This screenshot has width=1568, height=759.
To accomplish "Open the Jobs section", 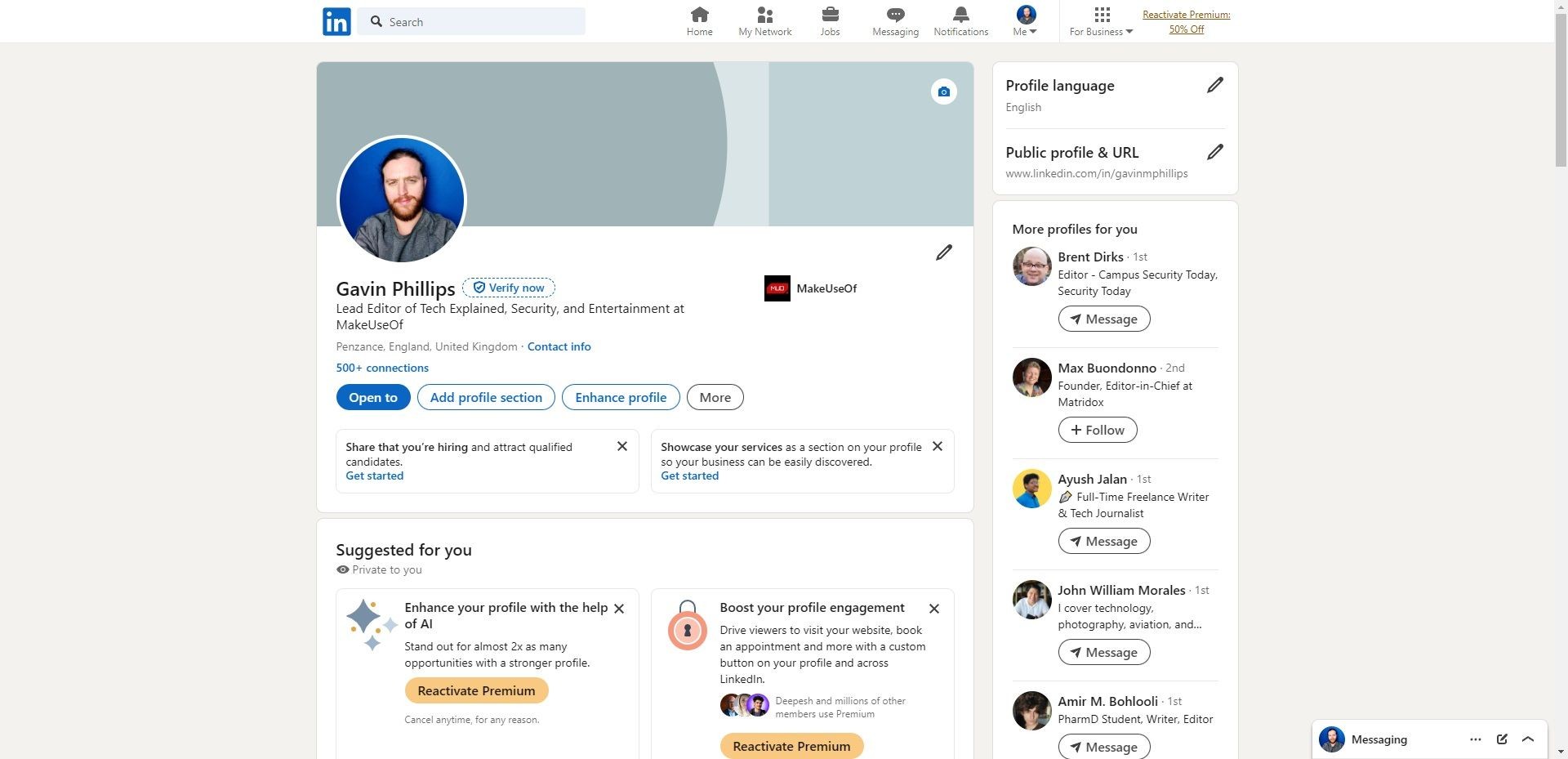I will (830, 22).
